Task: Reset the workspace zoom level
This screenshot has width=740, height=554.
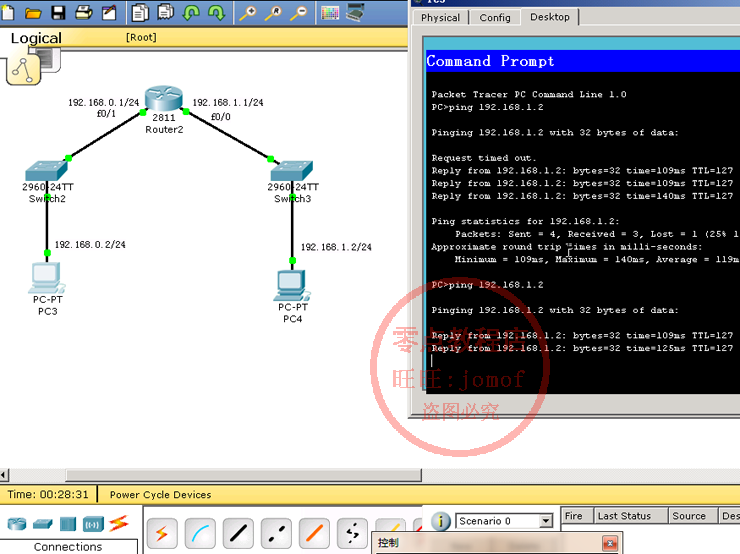Action: coord(273,13)
